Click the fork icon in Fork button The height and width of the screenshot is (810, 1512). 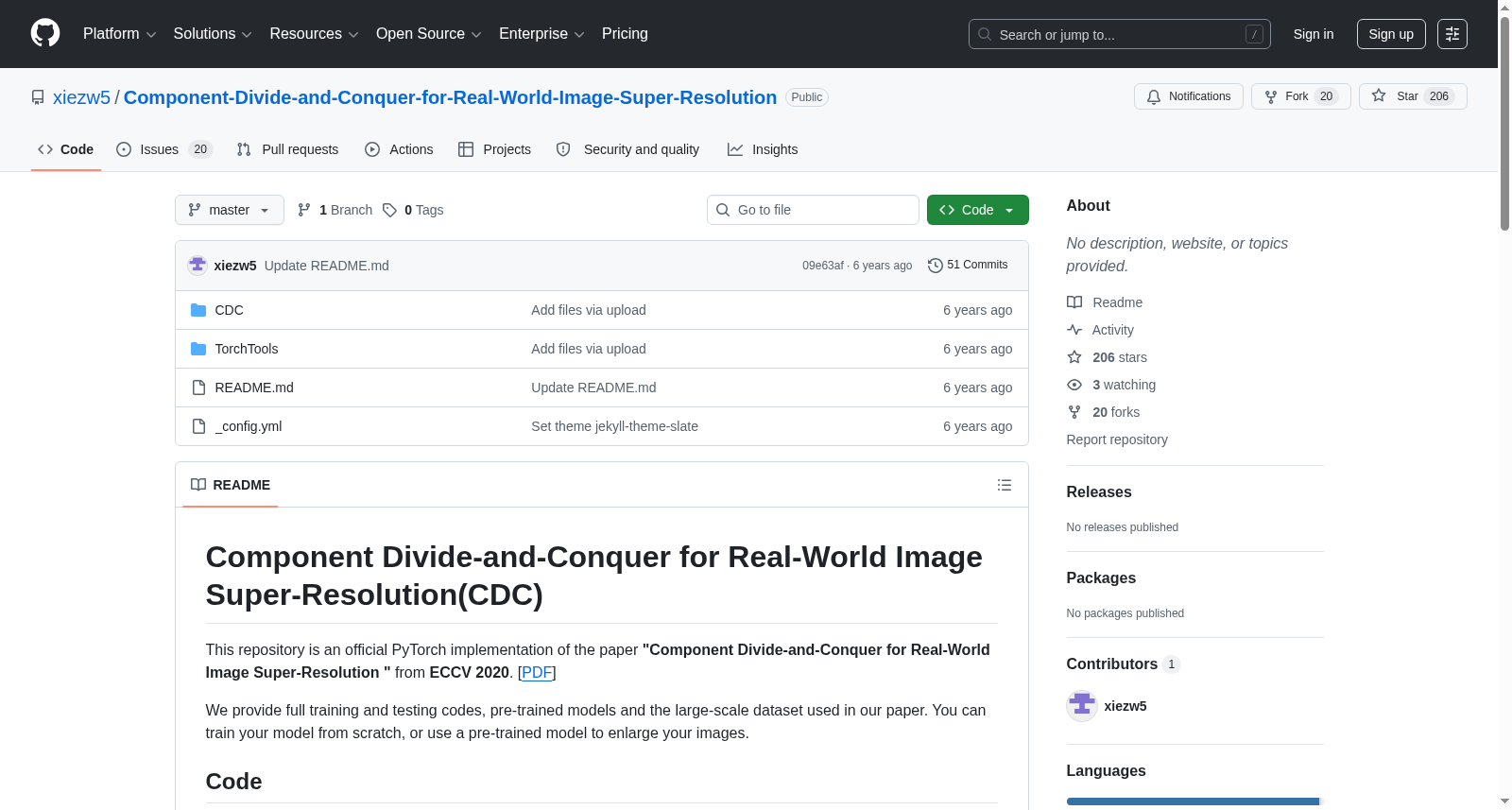coord(1271,96)
